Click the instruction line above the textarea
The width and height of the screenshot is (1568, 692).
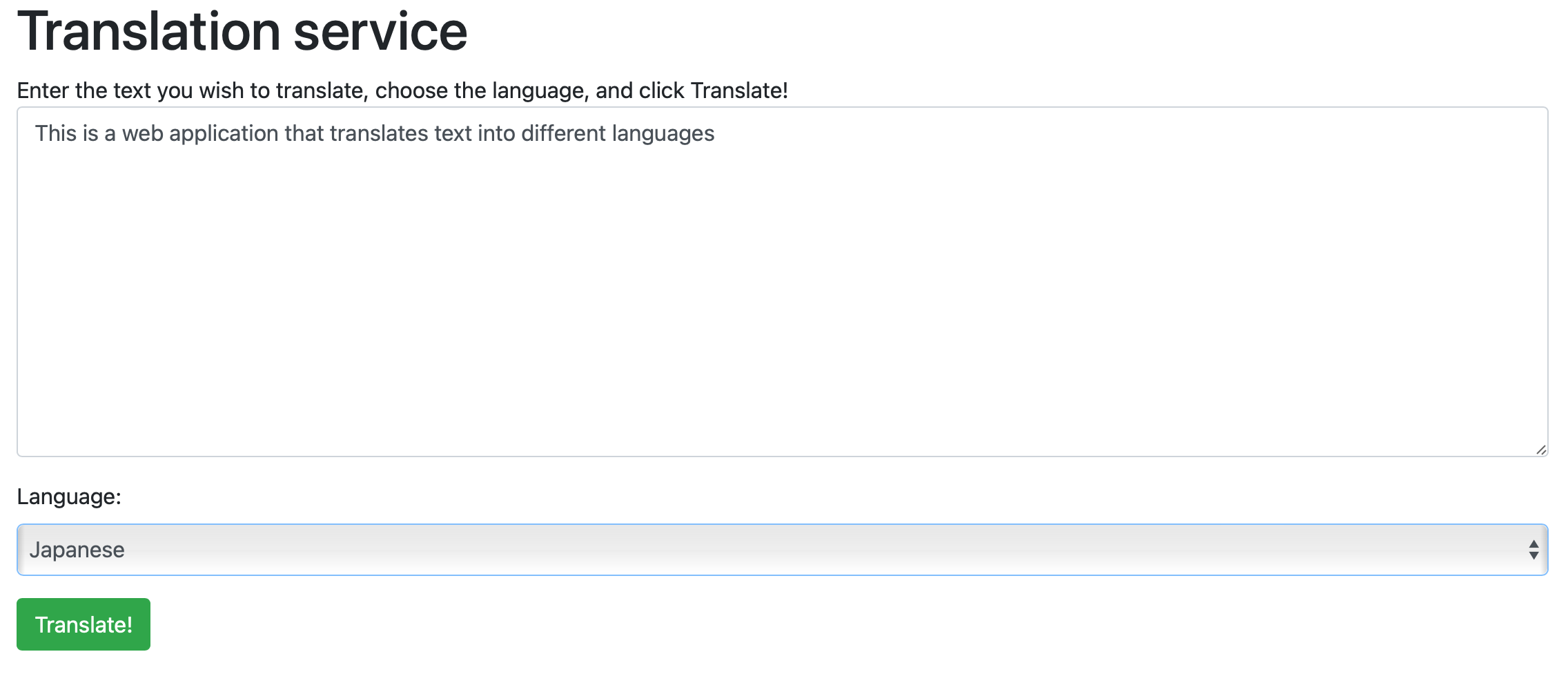pos(404,89)
